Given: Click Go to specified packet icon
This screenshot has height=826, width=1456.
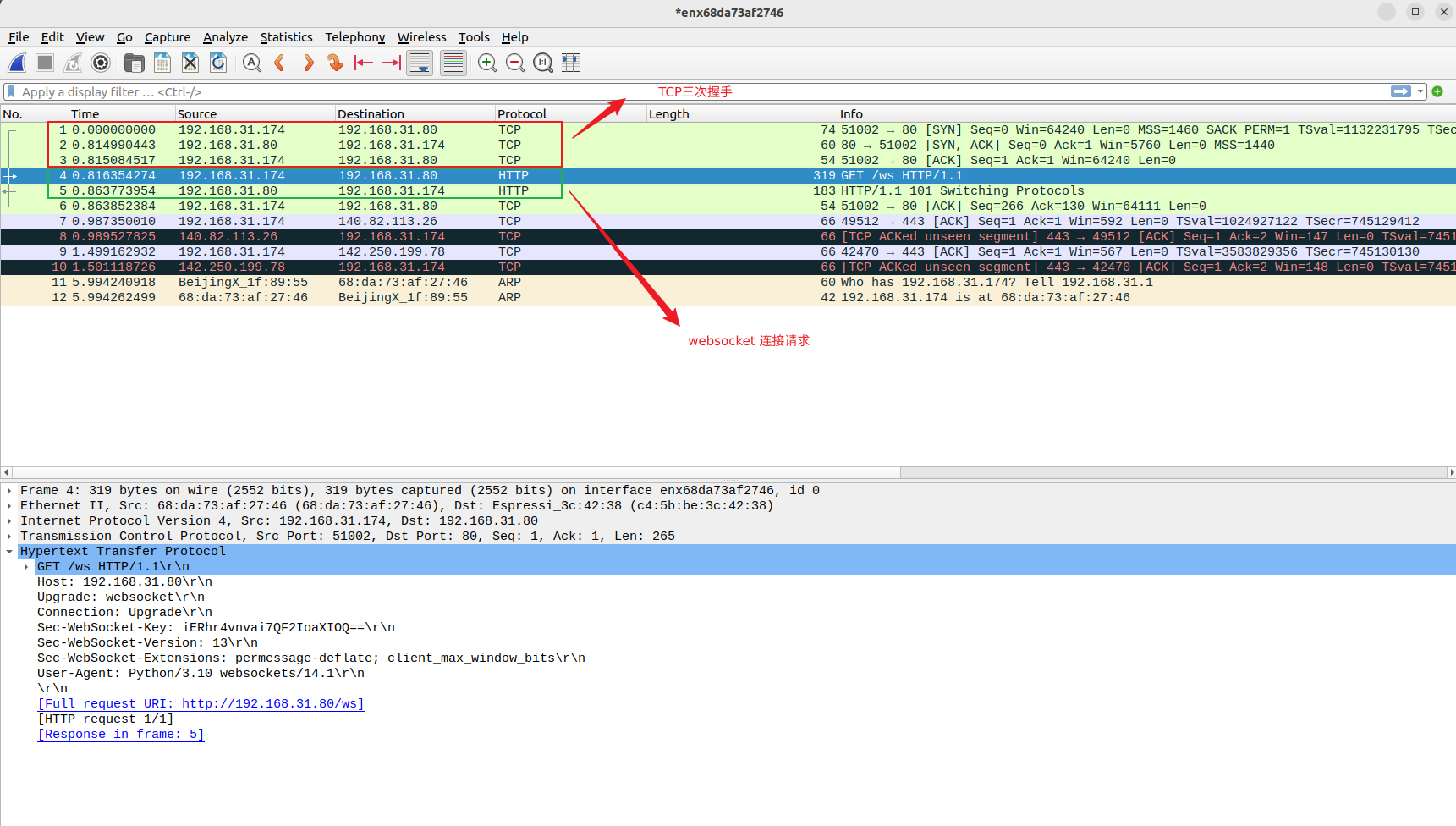Looking at the screenshot, I should [336, 63].
